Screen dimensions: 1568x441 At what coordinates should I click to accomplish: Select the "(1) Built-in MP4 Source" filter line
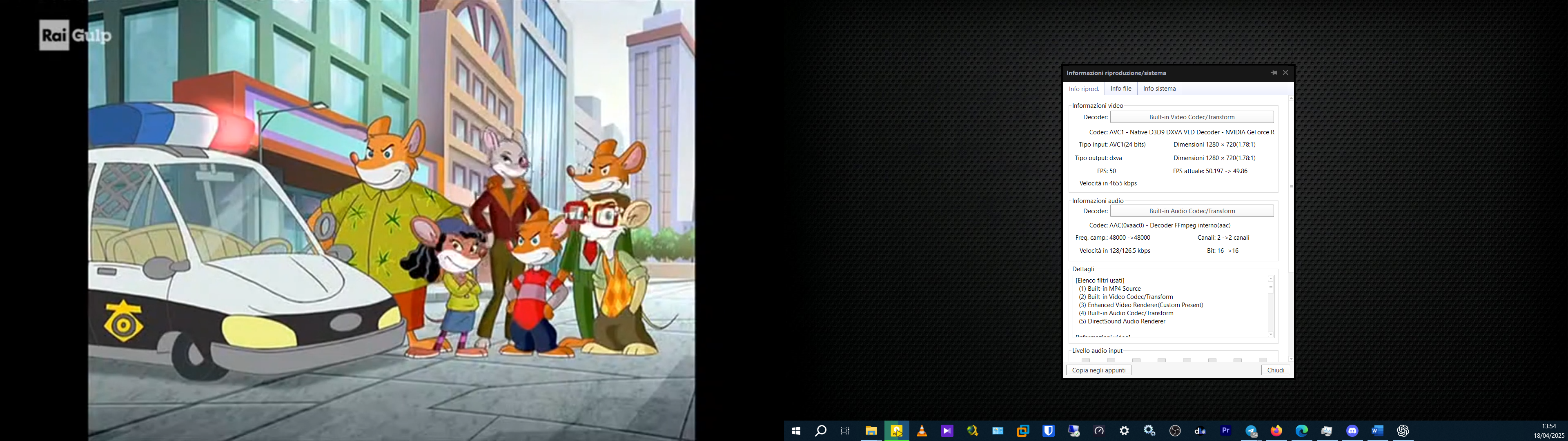click(x=1110, y=289)
